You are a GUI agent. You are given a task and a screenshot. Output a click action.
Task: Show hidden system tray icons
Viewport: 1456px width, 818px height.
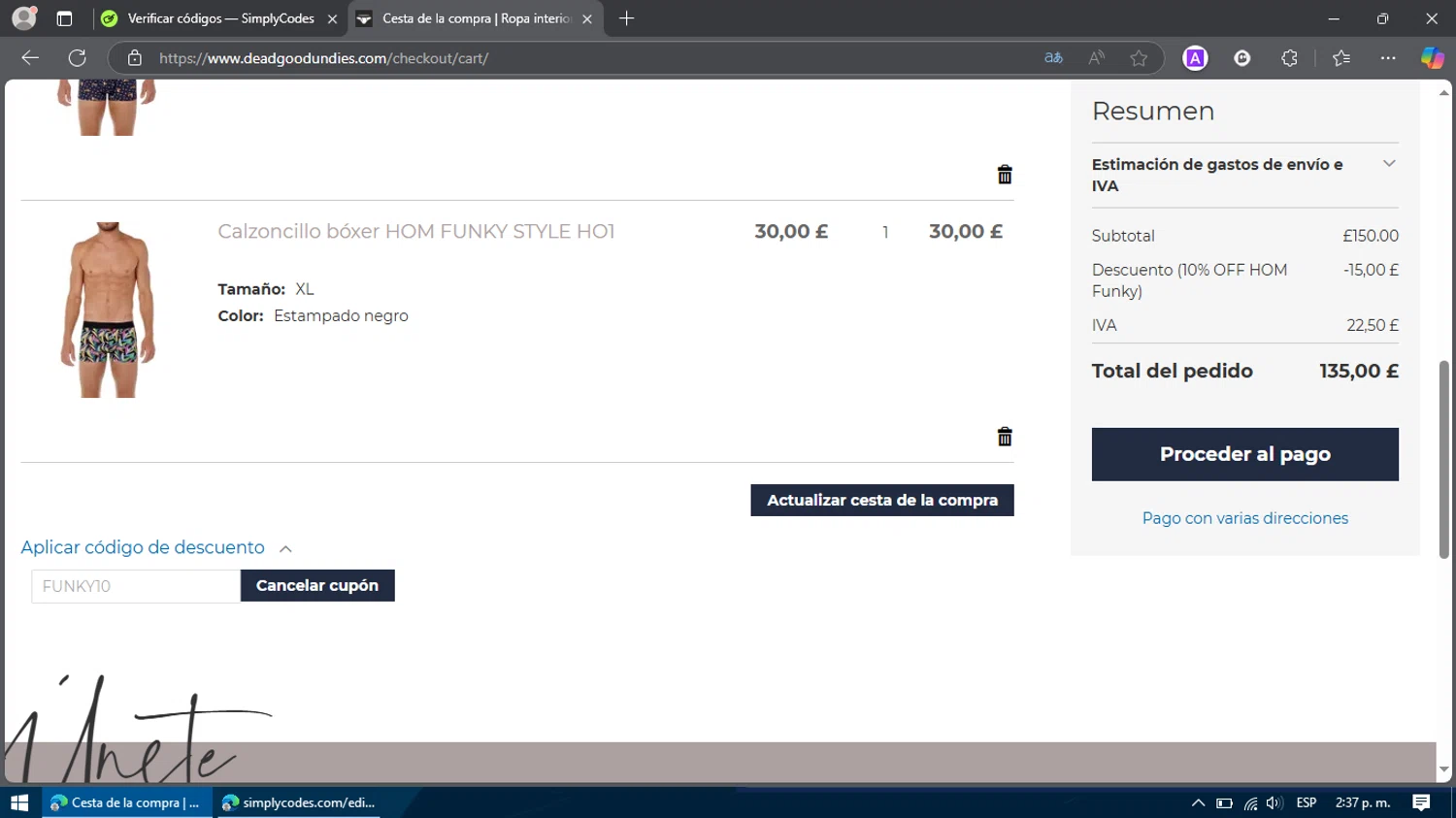pyautogui.click(x=1198, y=802)
